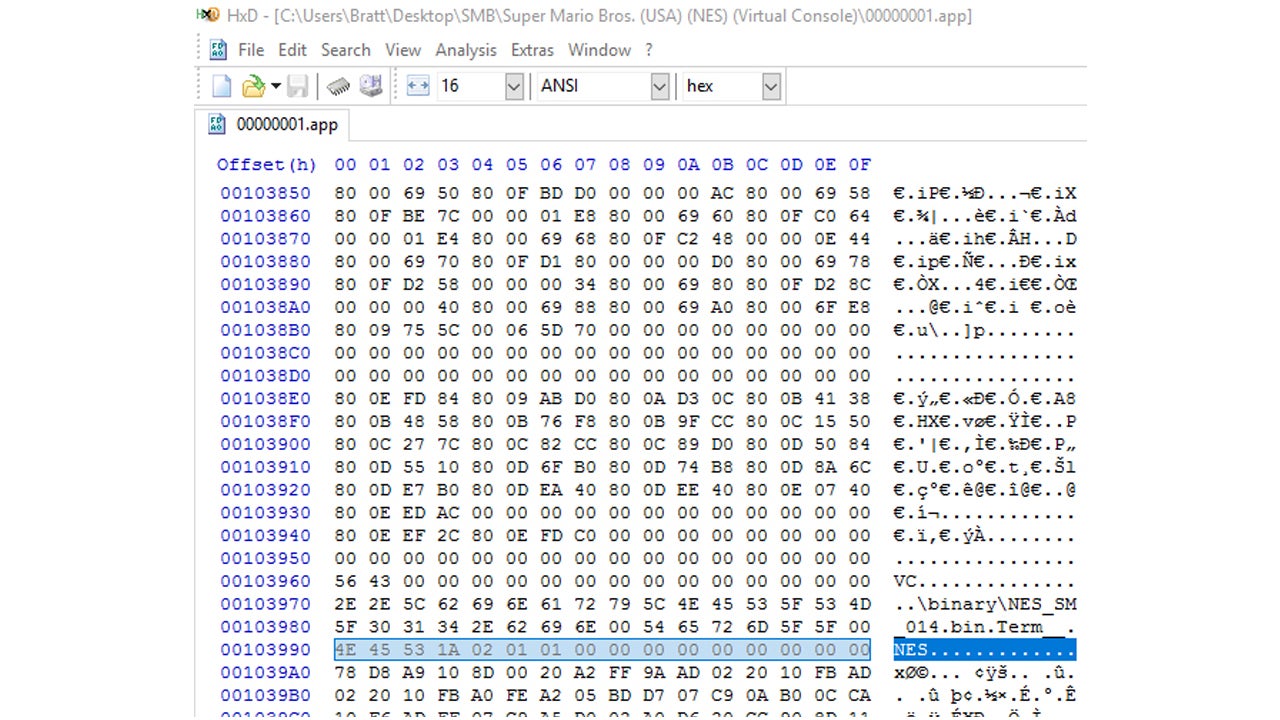Click the help question mark menu
The width and height of the screenshot is (1280, 720).
pos(648,50)
